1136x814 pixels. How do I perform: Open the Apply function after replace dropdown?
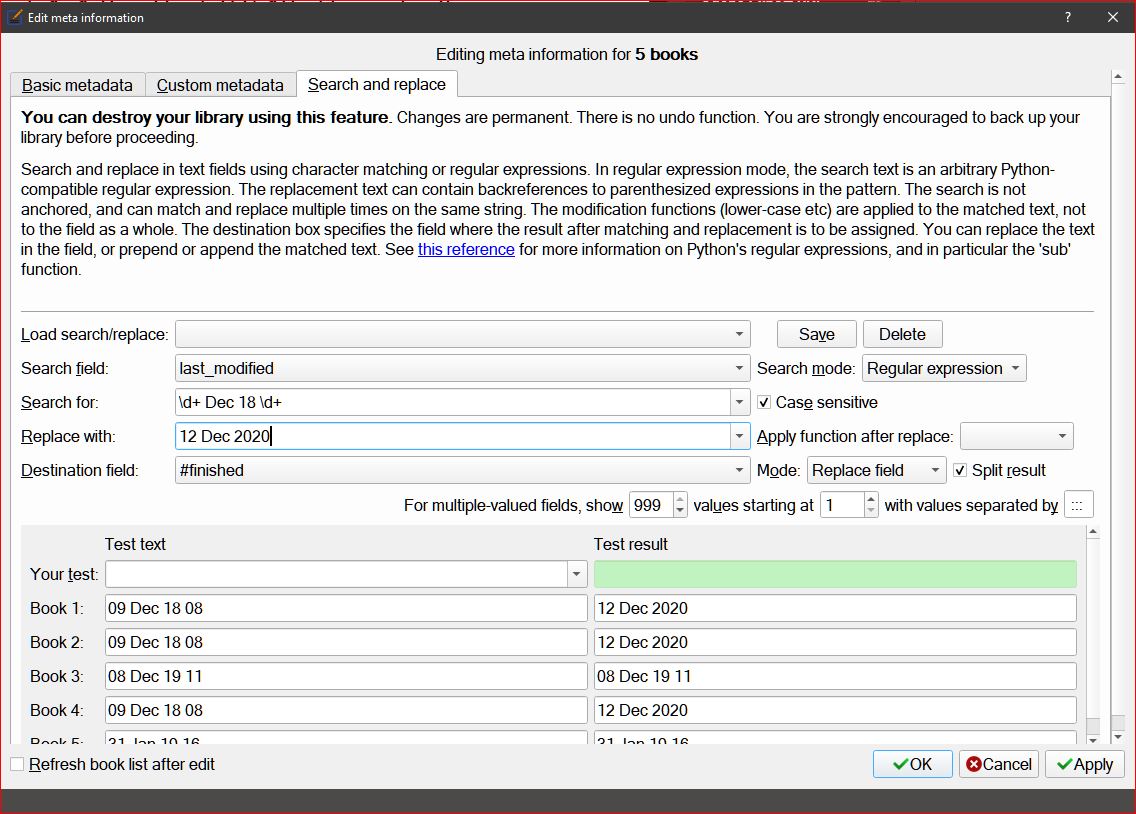pyautogui.click(x=1016, y=437)
